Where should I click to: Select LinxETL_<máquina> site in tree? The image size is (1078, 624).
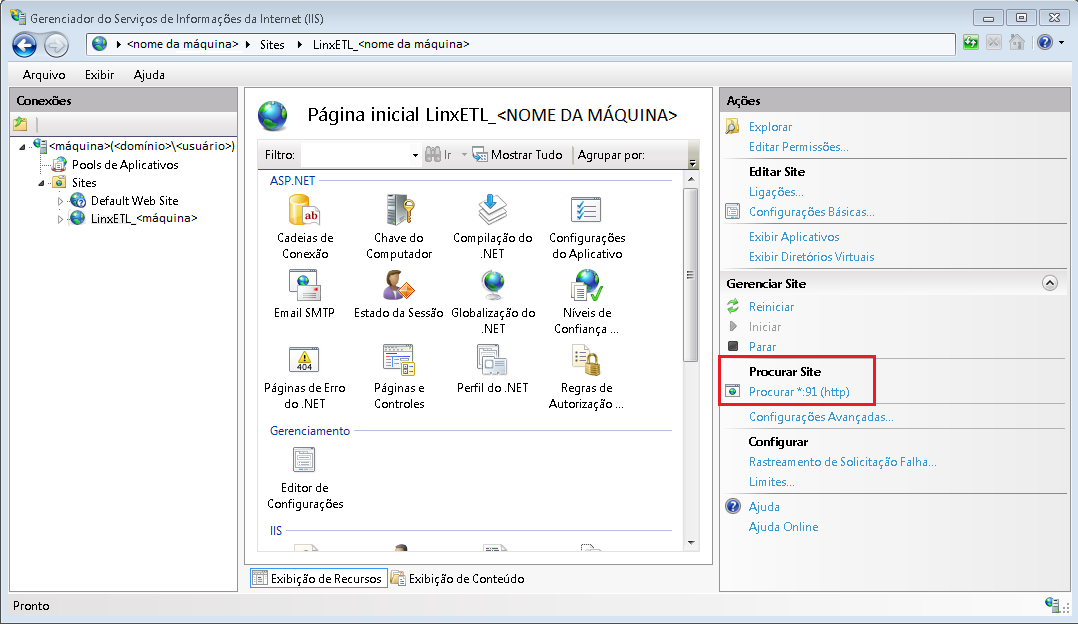[x=144, y=219]
